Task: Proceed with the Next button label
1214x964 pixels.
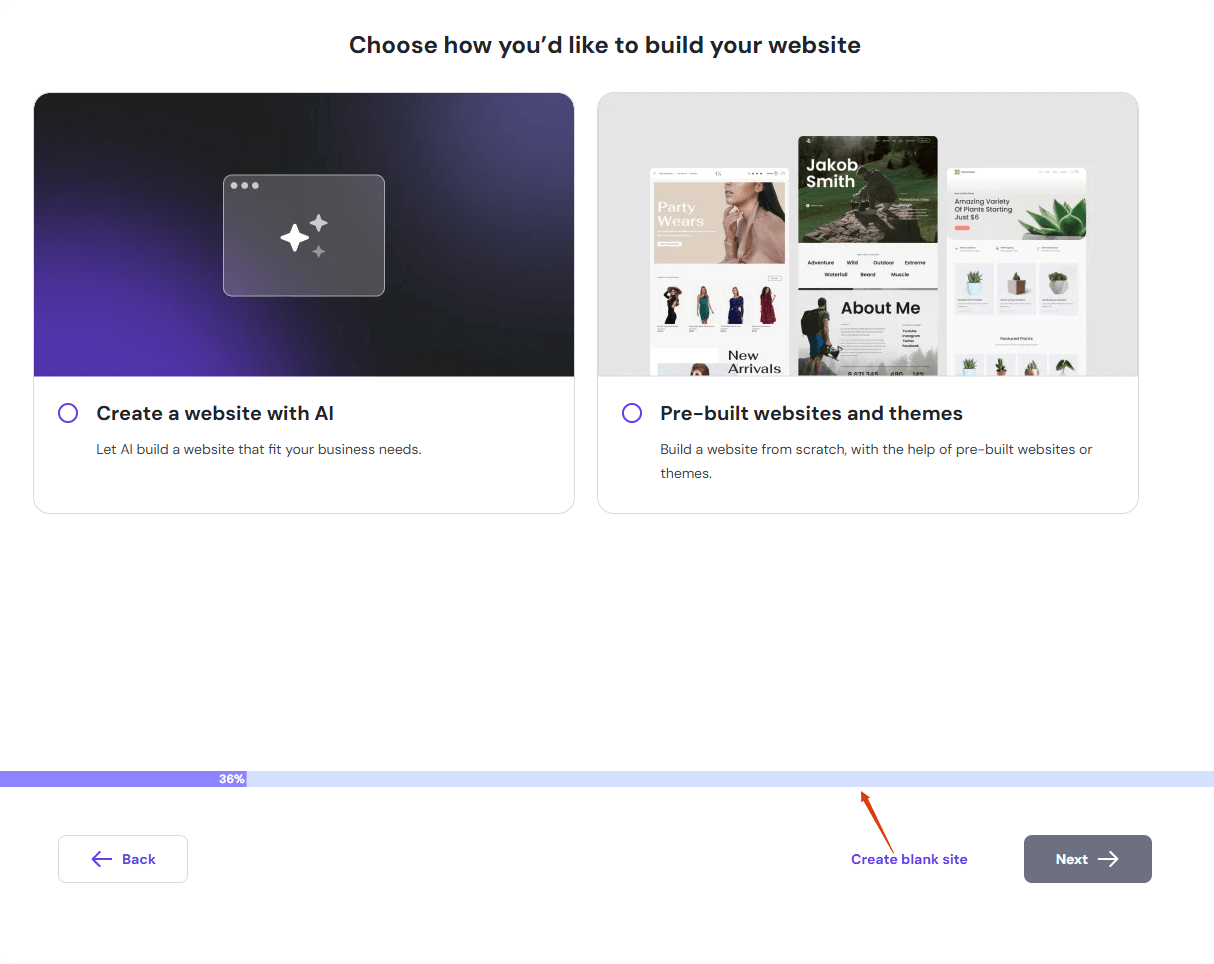Action: pos(1071,859)
